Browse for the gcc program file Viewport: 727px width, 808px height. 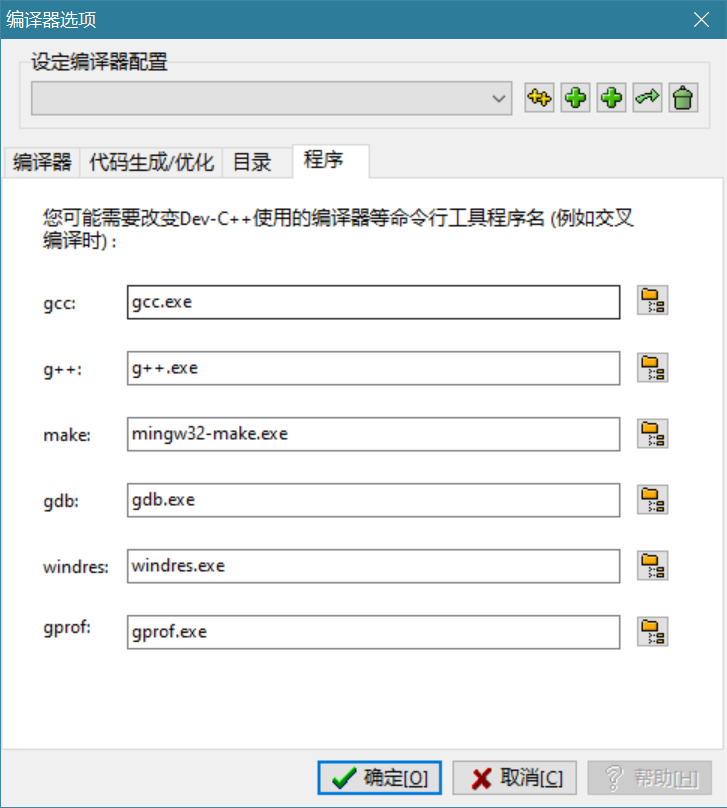[x=653, y=301]
